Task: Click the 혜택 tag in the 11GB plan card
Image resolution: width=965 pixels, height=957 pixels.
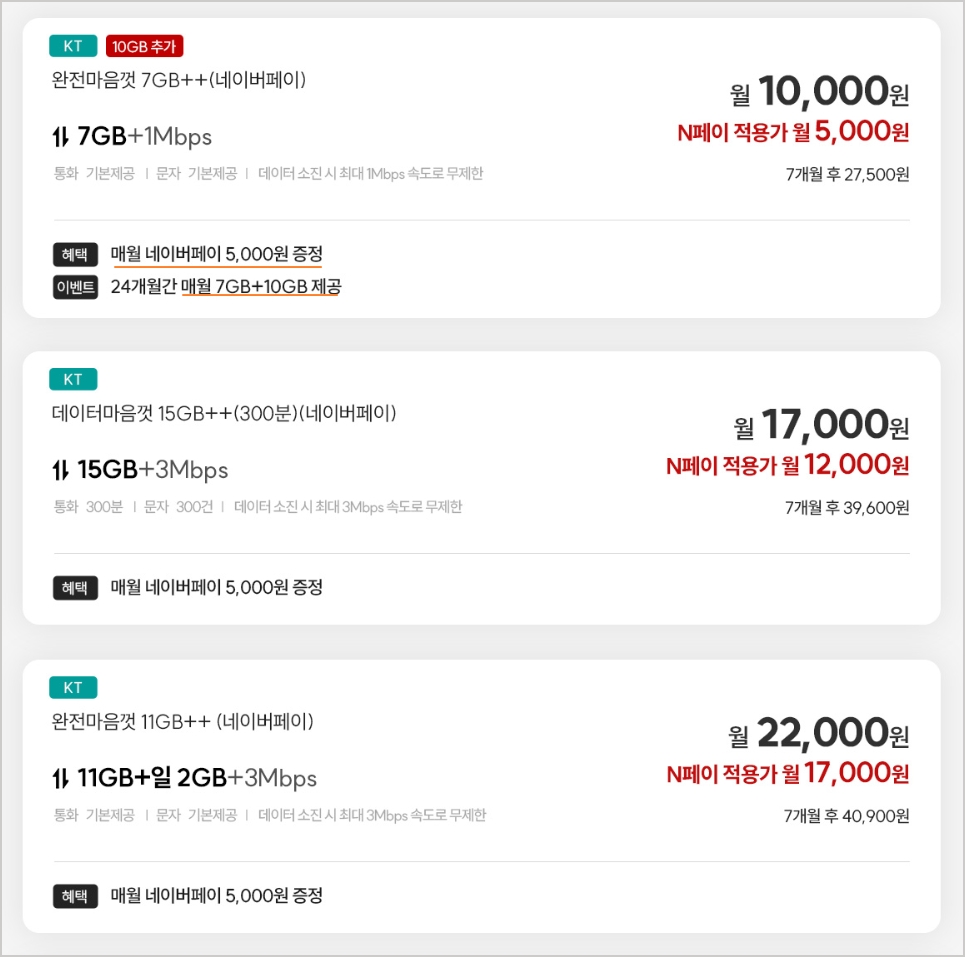Action: pyautogui.click(x=75, y=896)
